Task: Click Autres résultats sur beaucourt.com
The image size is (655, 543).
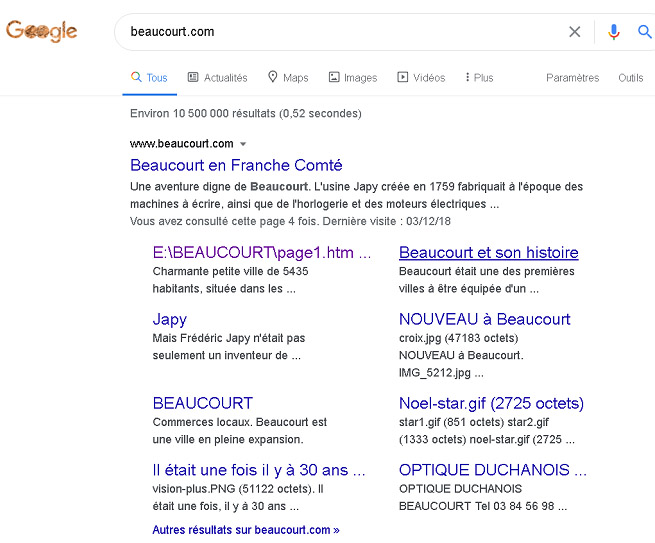Action: tap(246, 530)
